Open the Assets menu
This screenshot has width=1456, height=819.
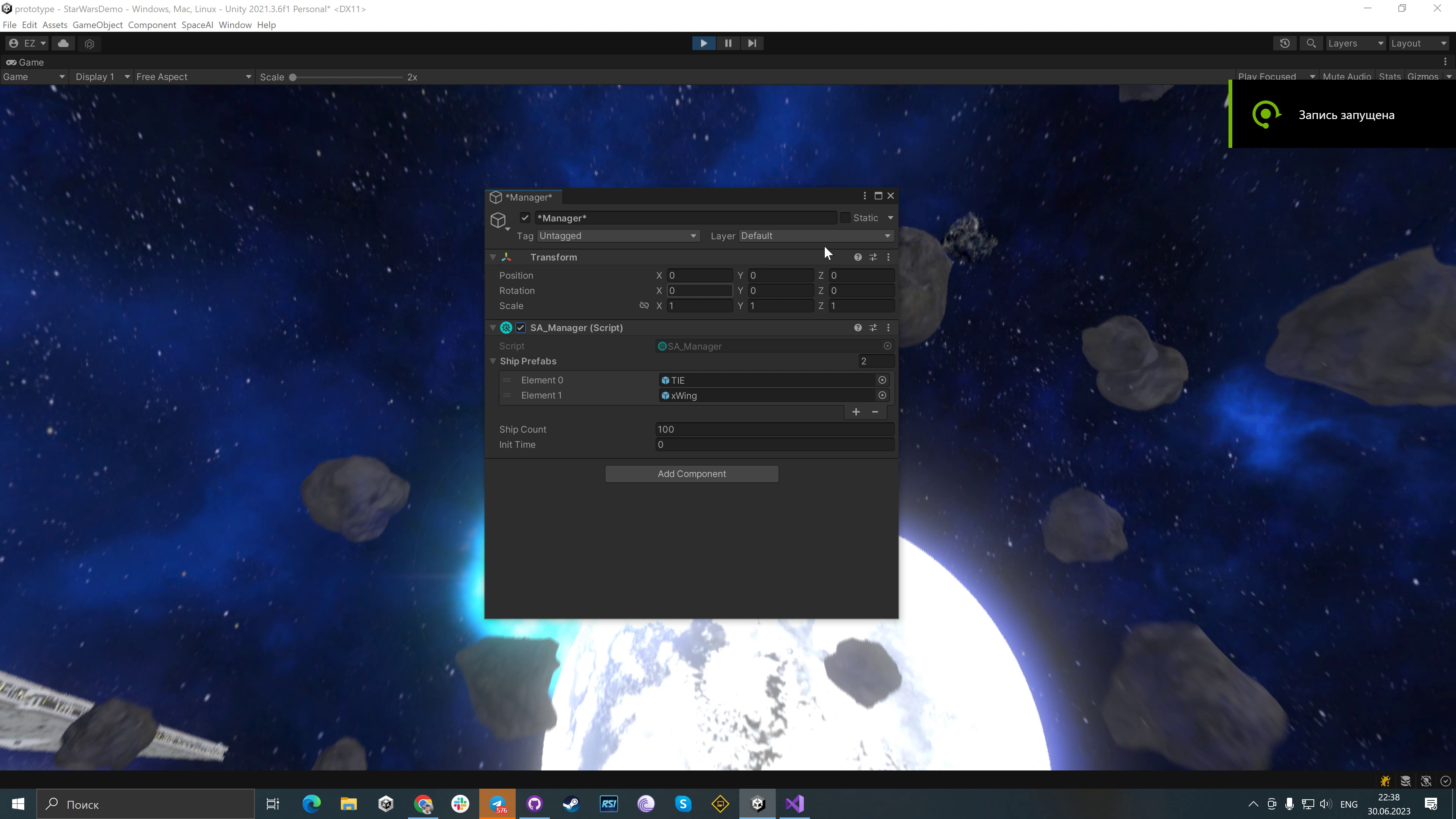click(x=55, y=25)
